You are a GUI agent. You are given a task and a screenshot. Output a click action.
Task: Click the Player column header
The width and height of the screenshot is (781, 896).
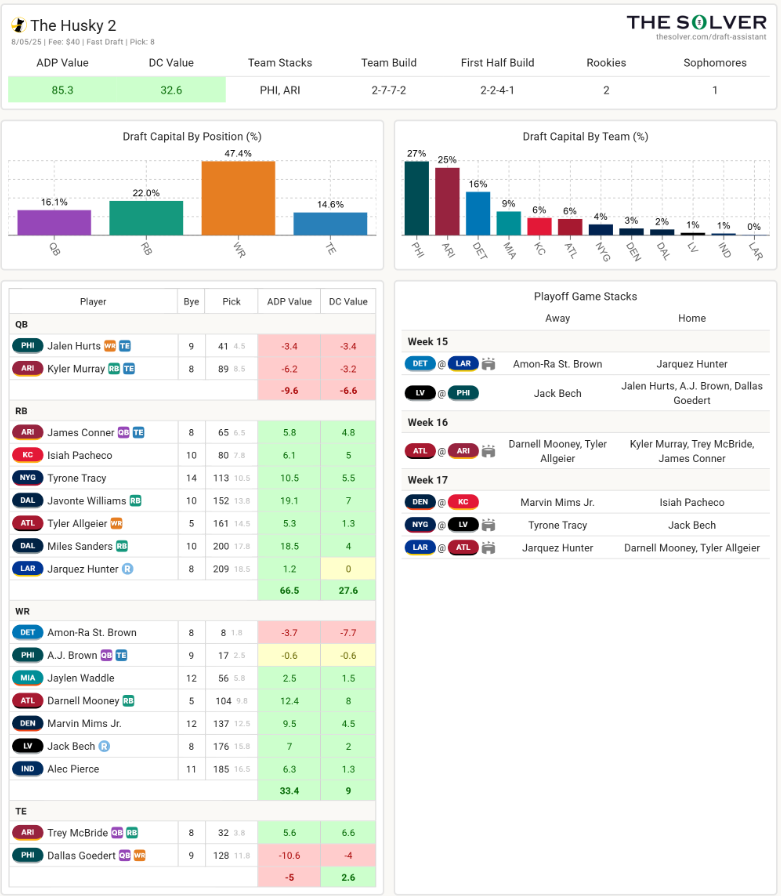point(93,302)
